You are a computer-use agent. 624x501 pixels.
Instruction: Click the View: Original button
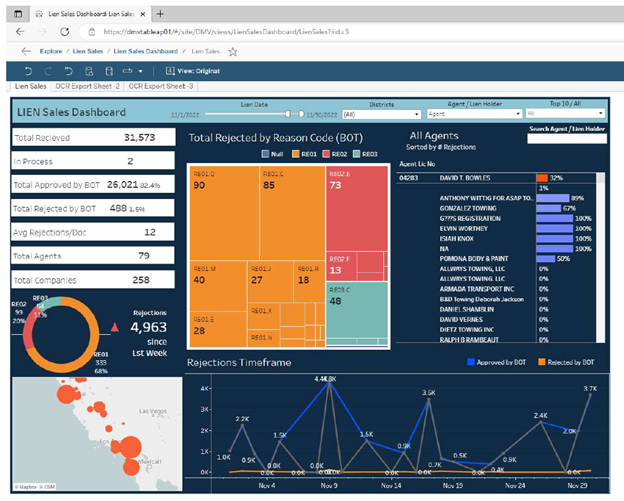pyautogui.click(x=198, y=71)
